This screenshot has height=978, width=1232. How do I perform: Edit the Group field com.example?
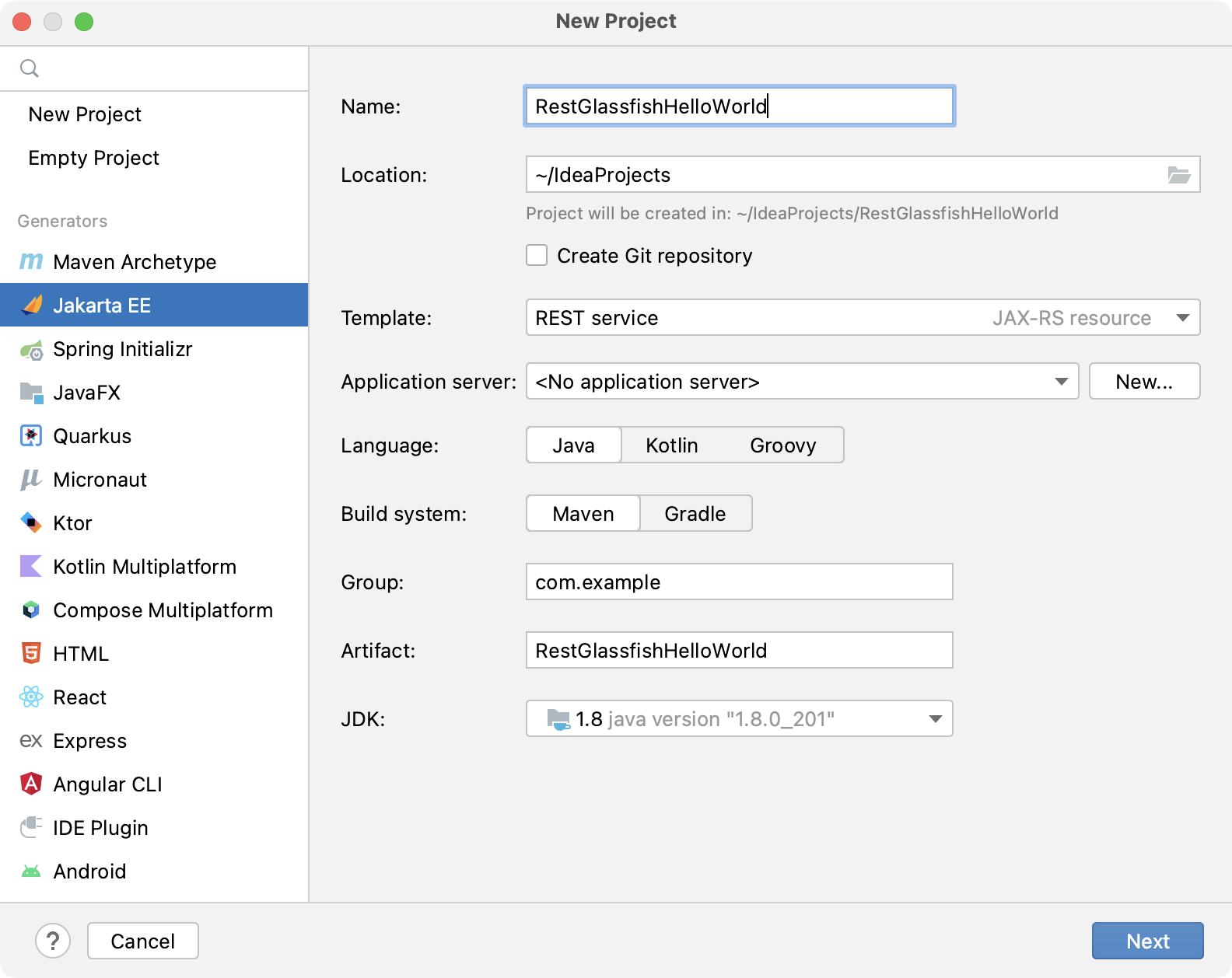(x=740, y=582)
